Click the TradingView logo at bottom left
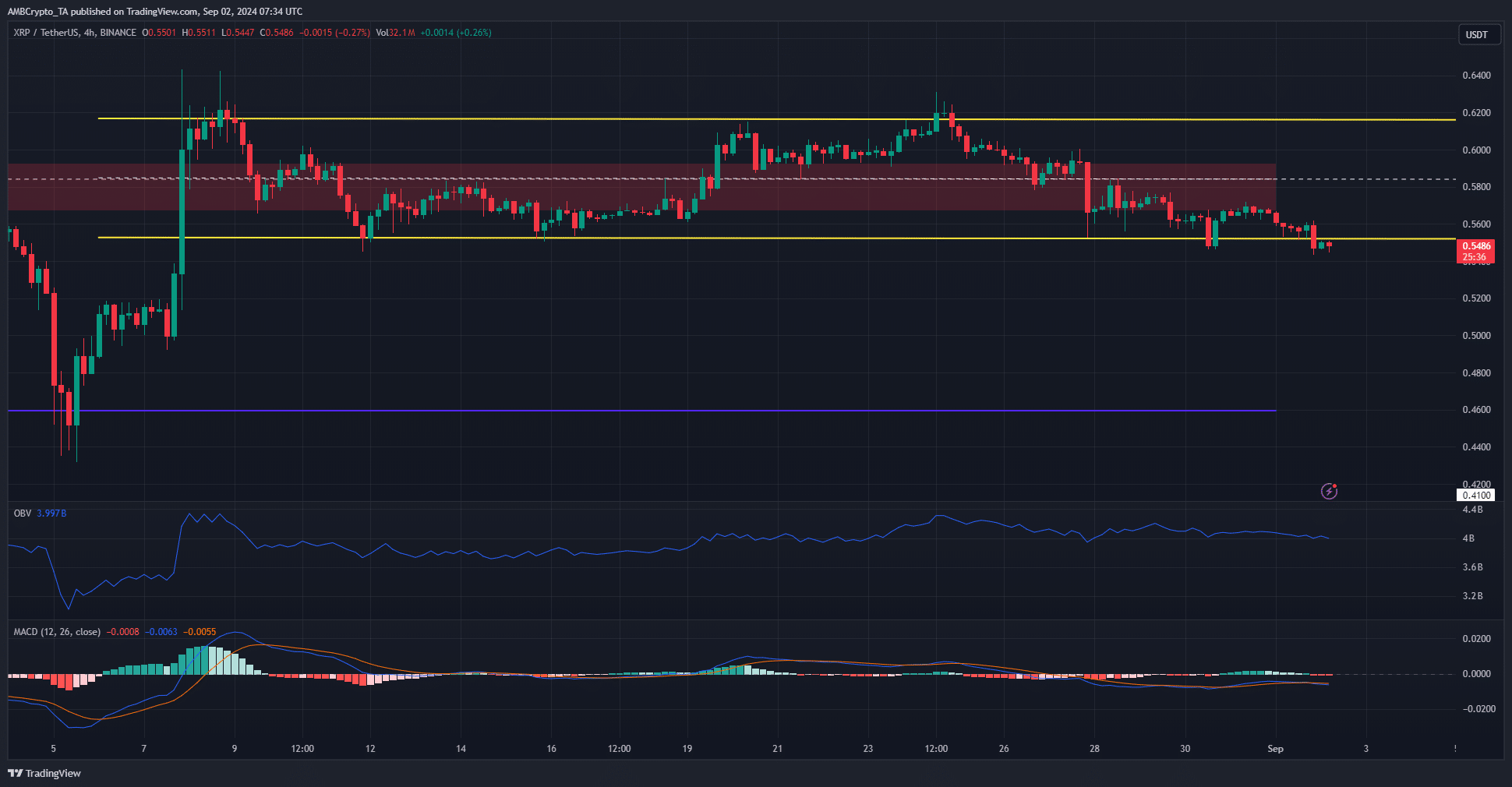 click(44, 773)
